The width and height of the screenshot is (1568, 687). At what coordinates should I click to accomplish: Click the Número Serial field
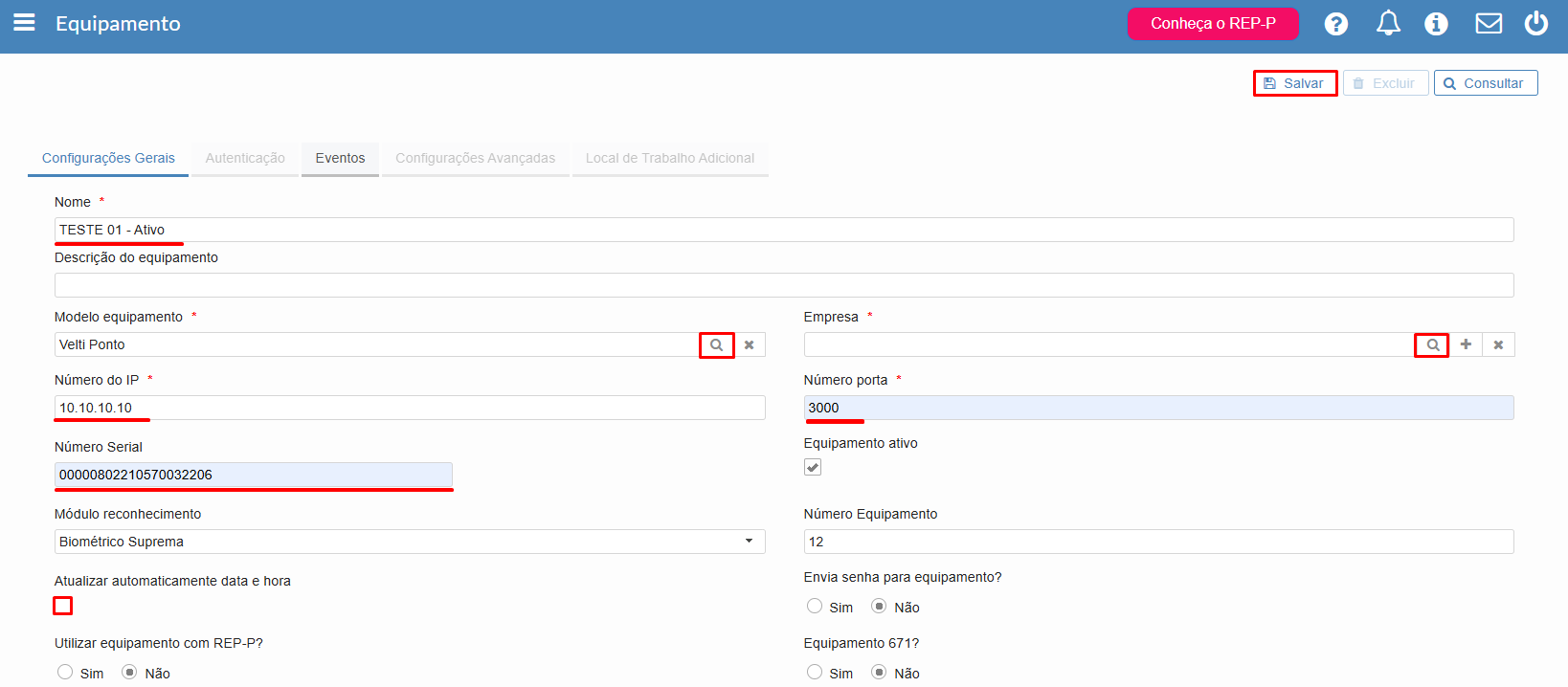[254, 475]
